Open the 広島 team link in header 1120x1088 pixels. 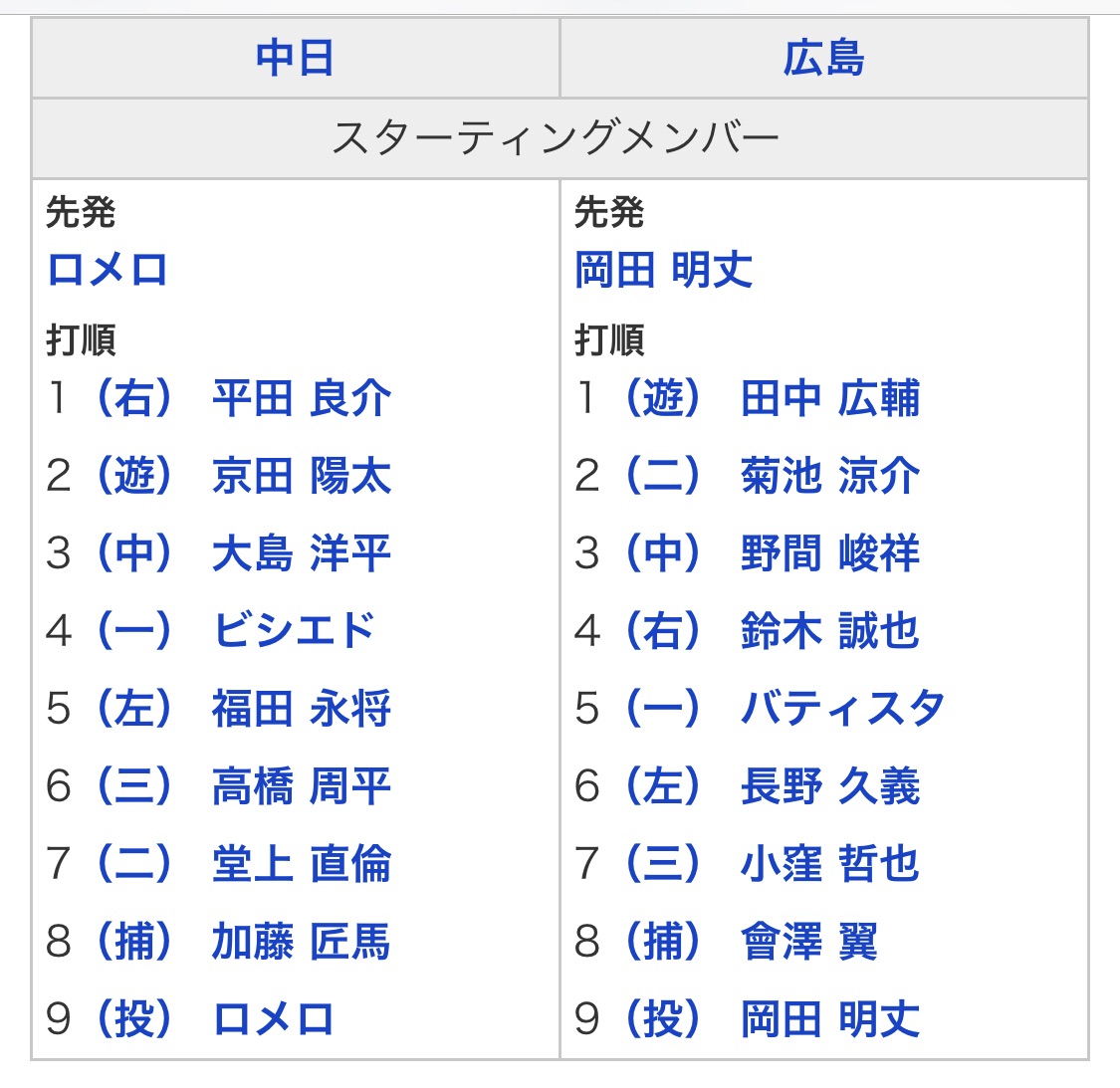coord(823,58)
